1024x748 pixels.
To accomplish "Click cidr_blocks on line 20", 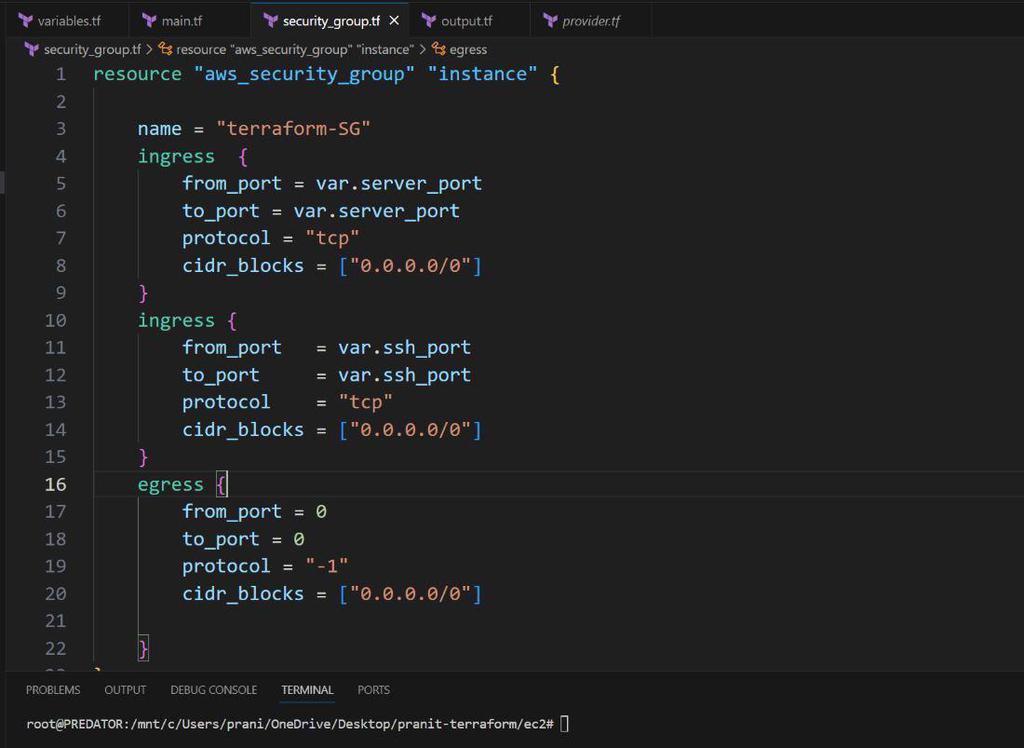I will click(x=243, y=594).
